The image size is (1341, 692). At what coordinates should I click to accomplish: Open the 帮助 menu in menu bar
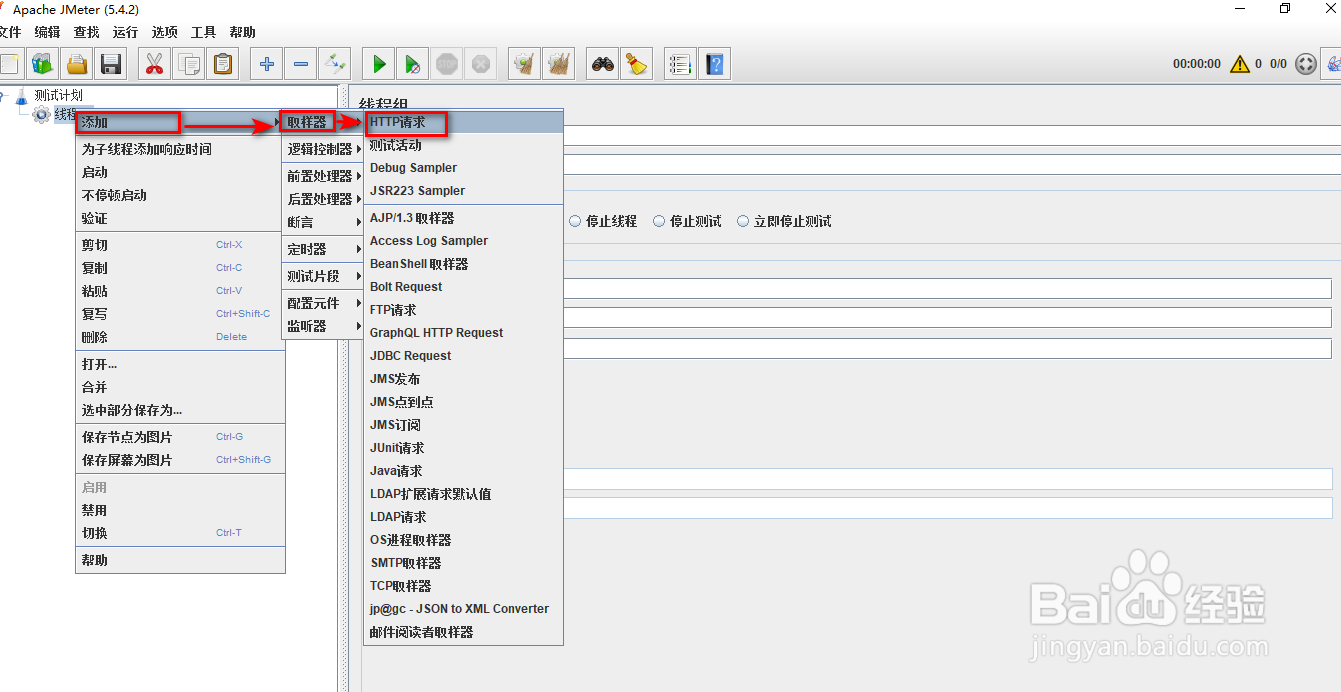point(243,33)
